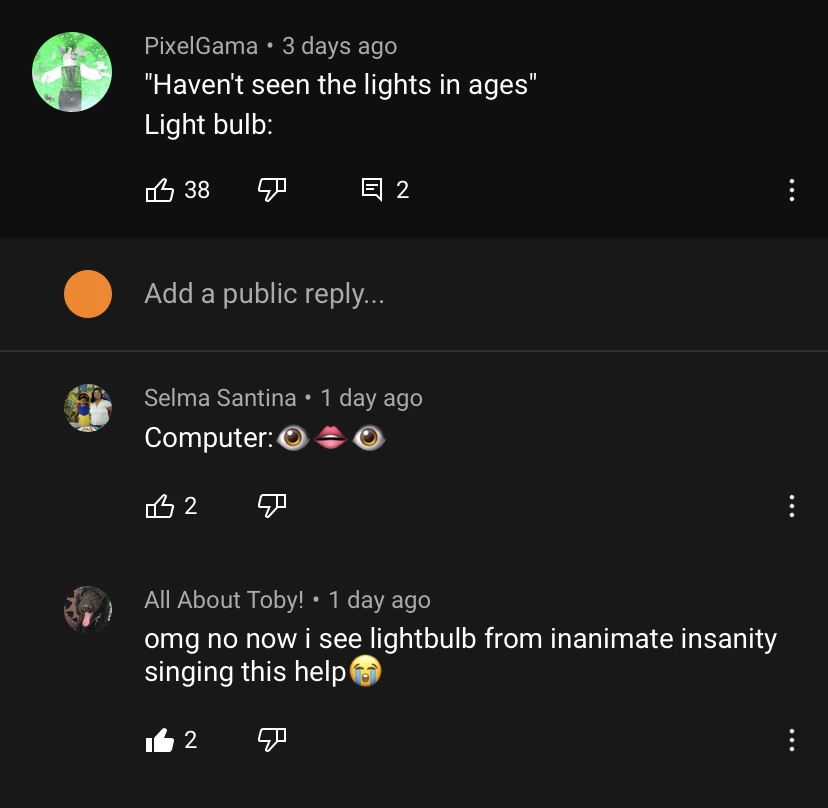Open more options for All About Toby's reply
The image size is (828, 808).
click(791, 740)
